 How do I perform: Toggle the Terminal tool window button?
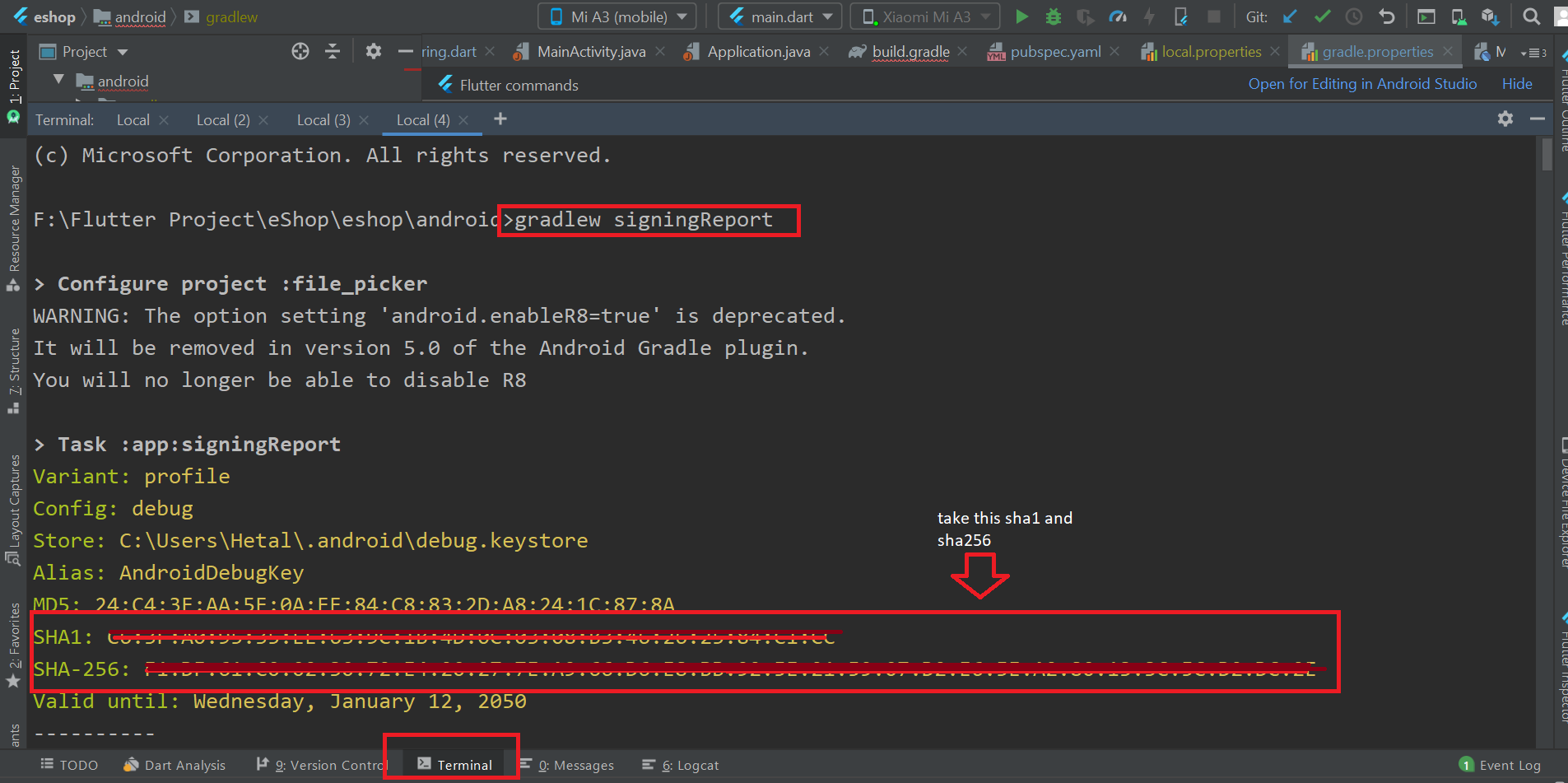click(455, 765)
